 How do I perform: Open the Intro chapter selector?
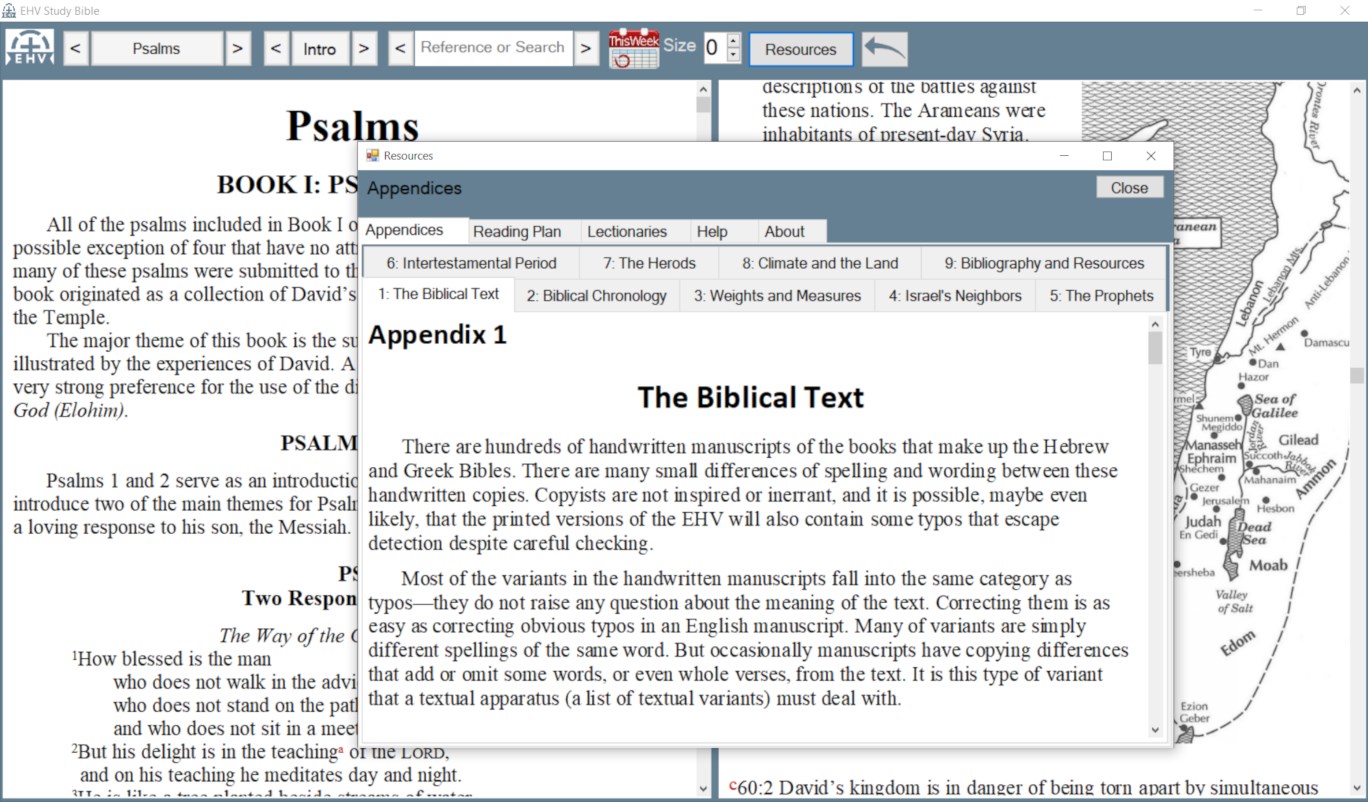point(320,47)
